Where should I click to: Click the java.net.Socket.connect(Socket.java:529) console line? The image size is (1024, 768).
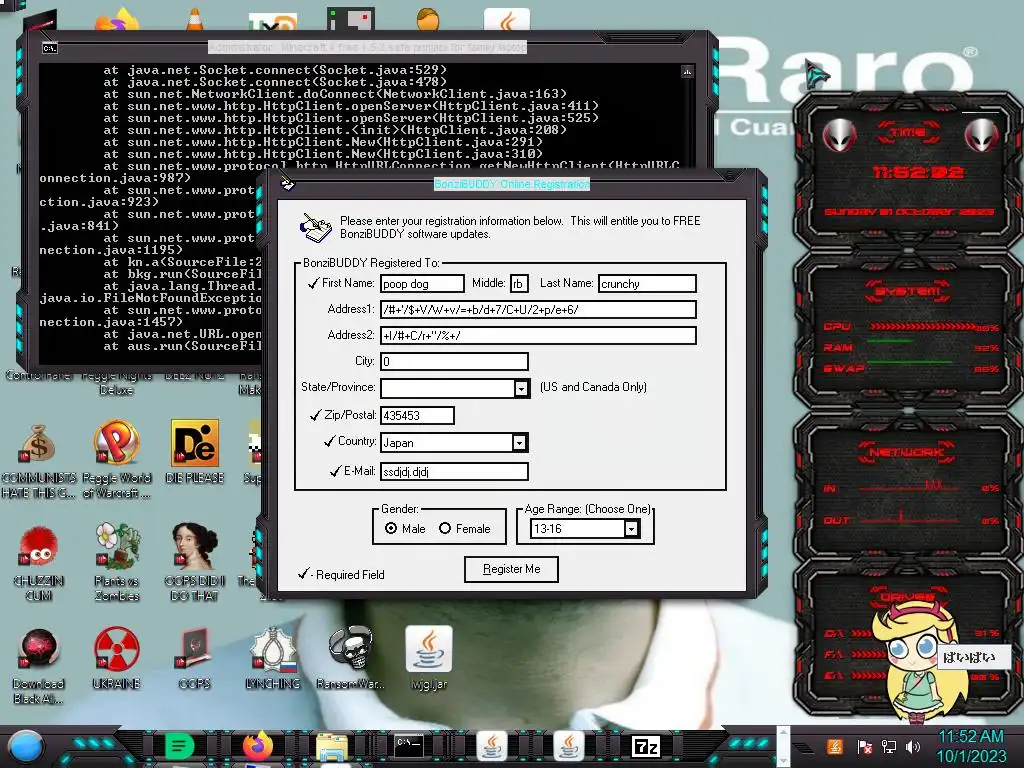pos(274,70)
